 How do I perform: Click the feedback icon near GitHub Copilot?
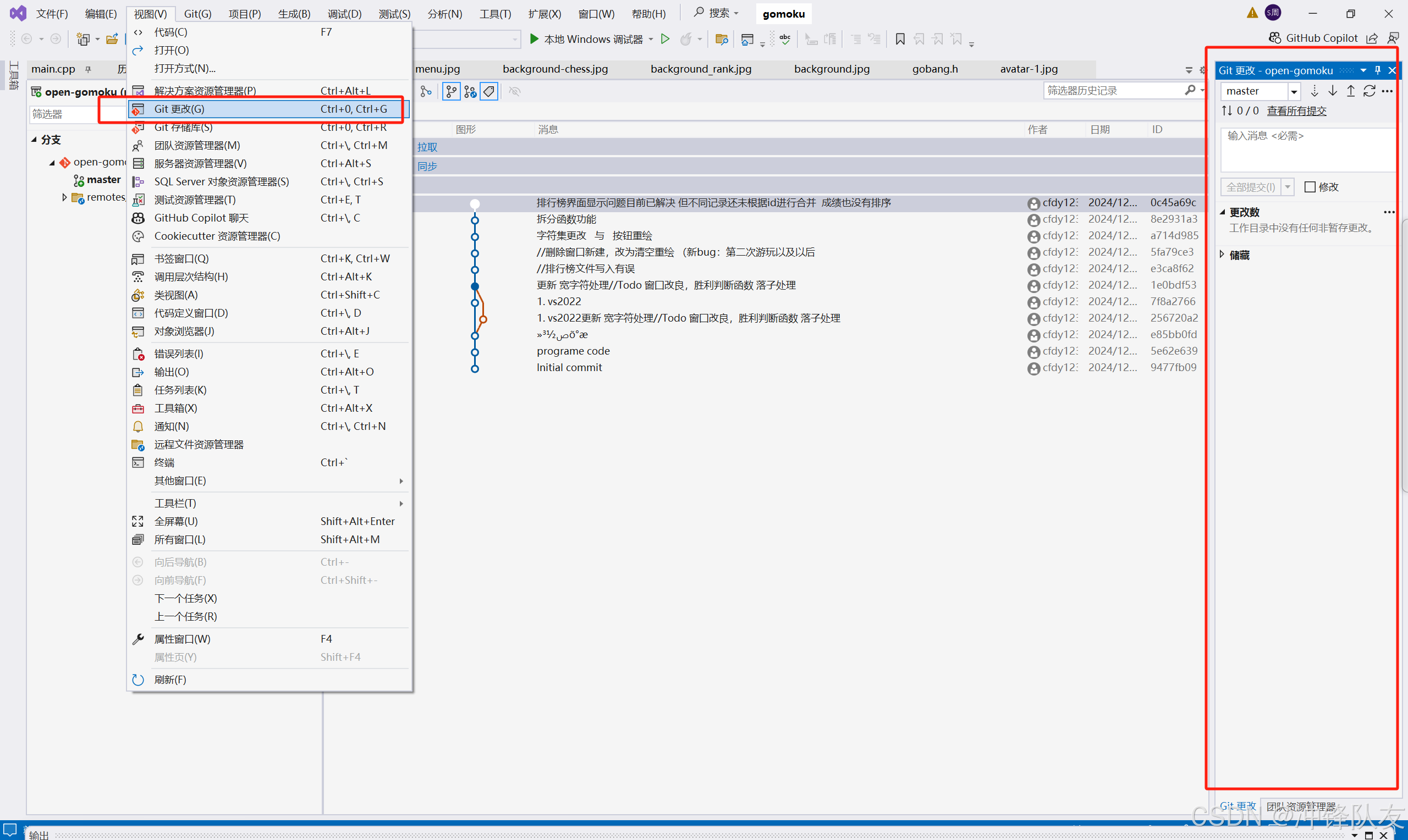coord(1394,38)
